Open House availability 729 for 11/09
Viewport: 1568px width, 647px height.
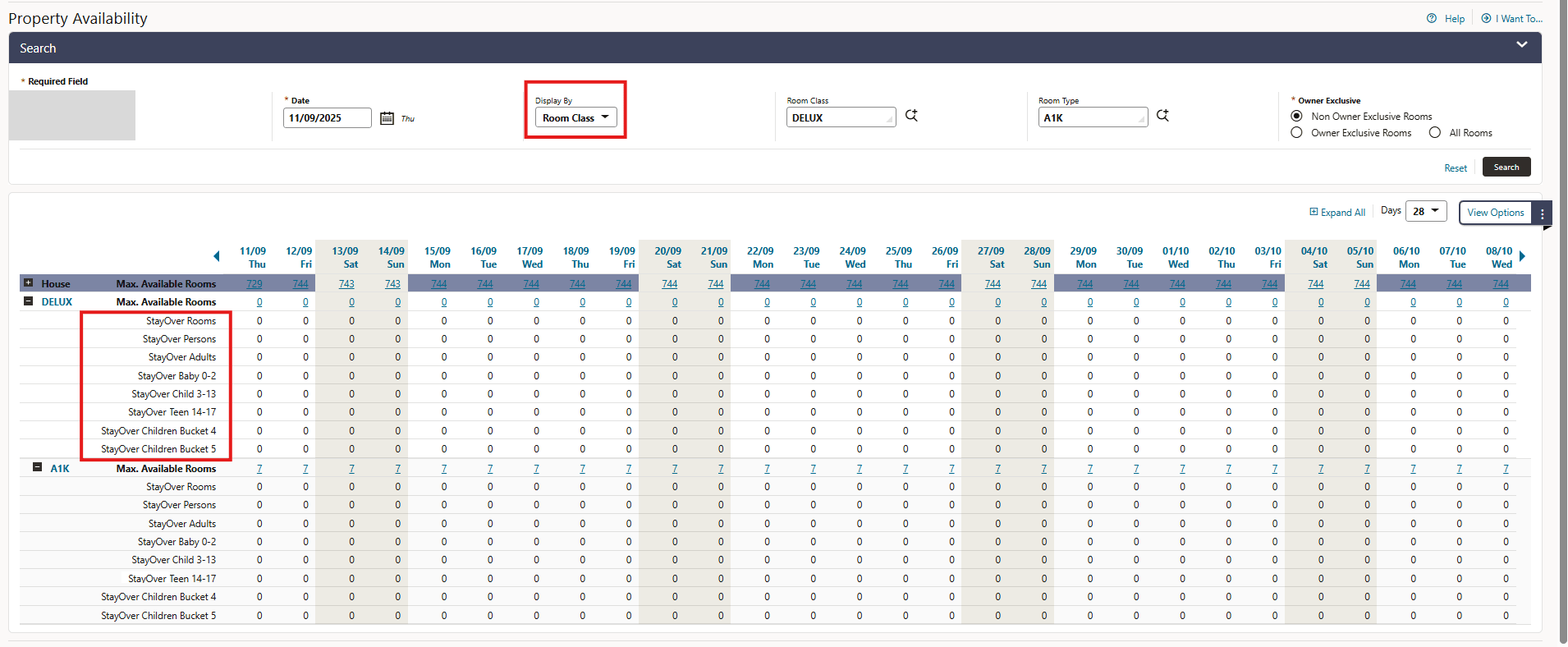click(254, 284)
